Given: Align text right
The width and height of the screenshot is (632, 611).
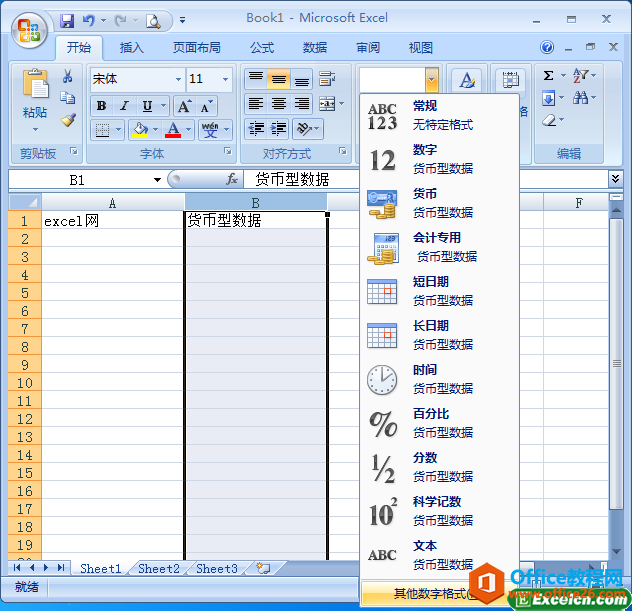Looking at the screenshot, I should pyautogui.click(x=301, y=104).
